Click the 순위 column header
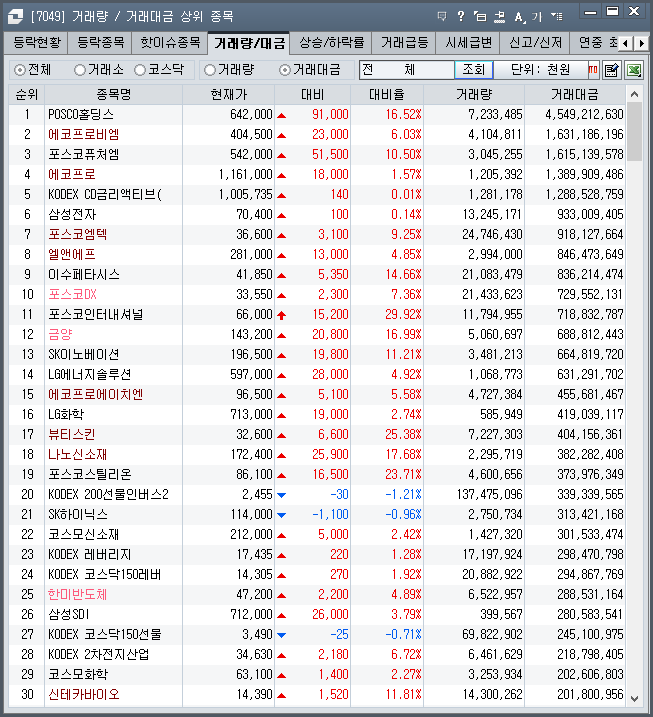653x717 pixels. [x=27, y=95]
